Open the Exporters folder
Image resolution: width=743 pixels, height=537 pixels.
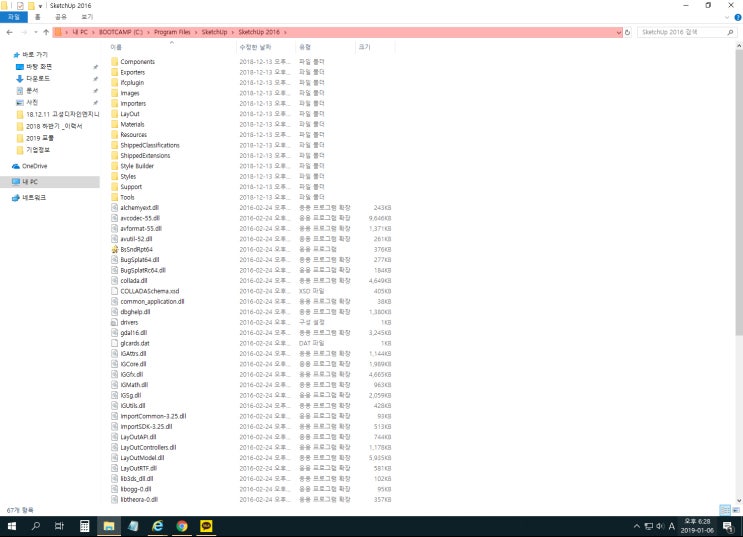pos(133,72)
